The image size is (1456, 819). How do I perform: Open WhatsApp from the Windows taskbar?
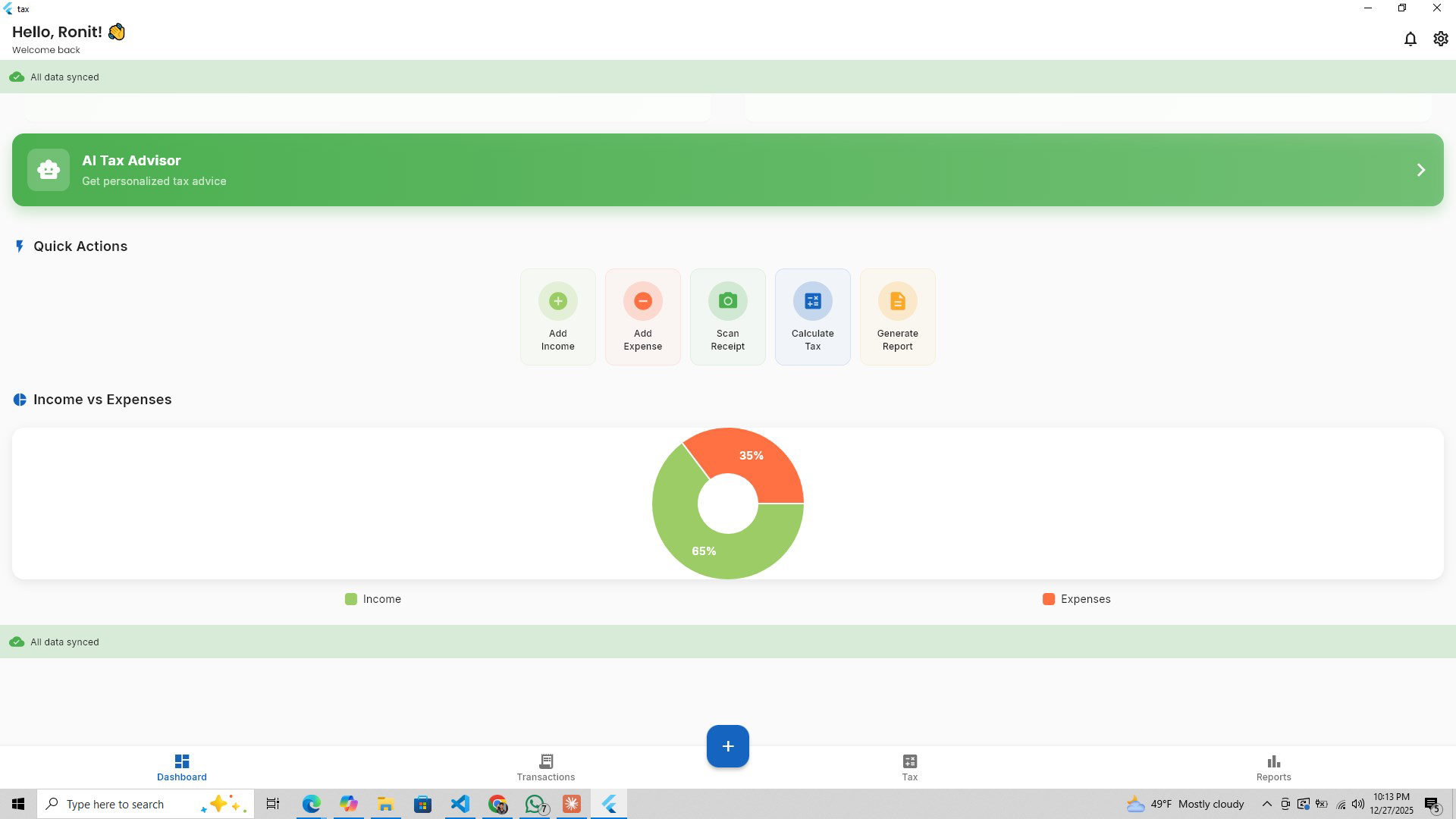(535, 804)
